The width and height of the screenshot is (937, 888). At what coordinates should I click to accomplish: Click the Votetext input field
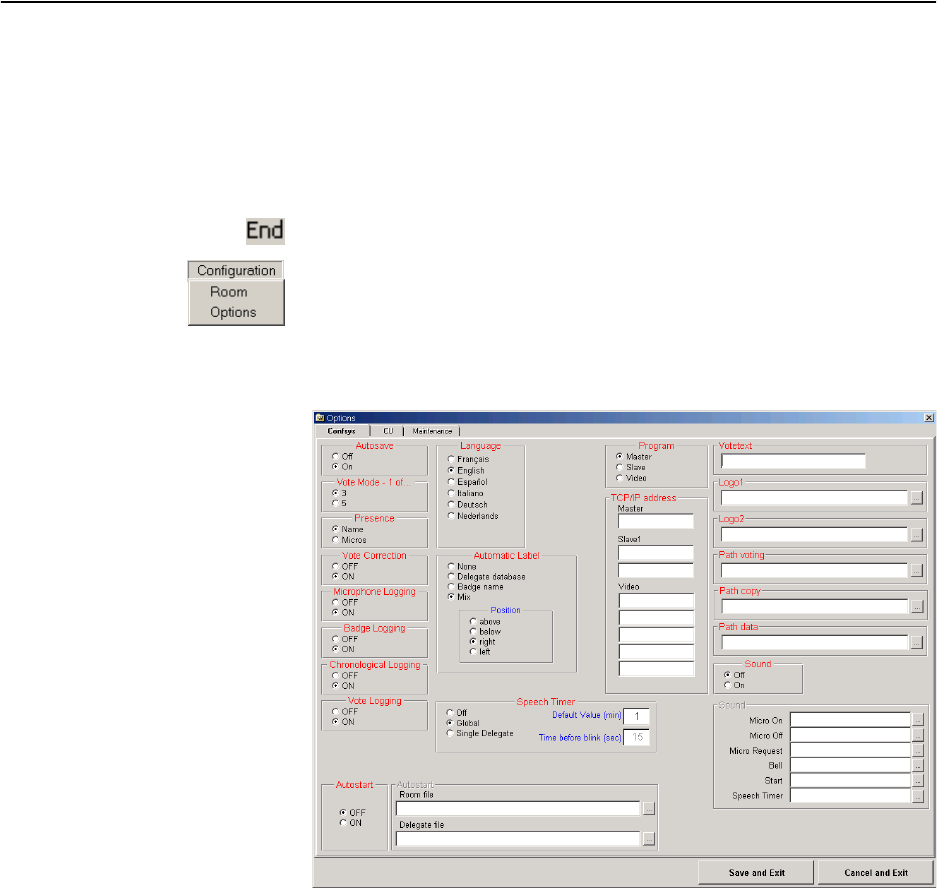[x=792, y=461]
